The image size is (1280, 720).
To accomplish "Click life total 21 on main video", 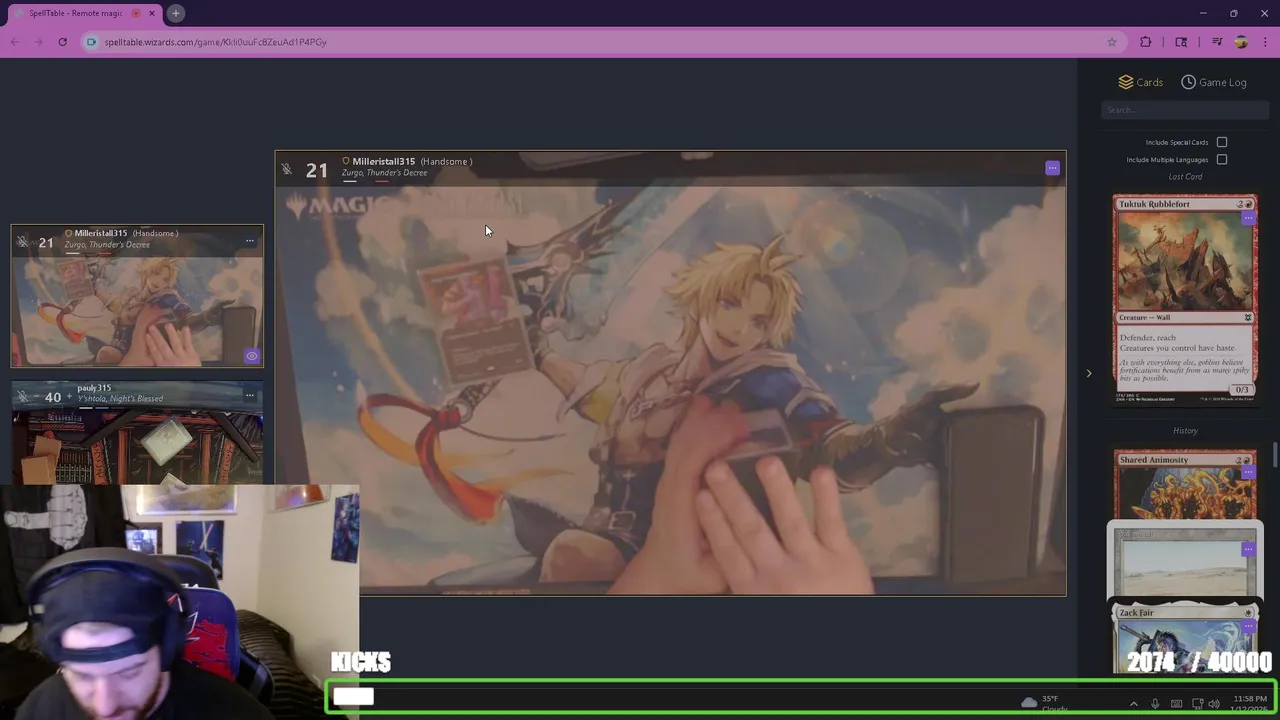I will pyautogui.click(x=317, y=170).
